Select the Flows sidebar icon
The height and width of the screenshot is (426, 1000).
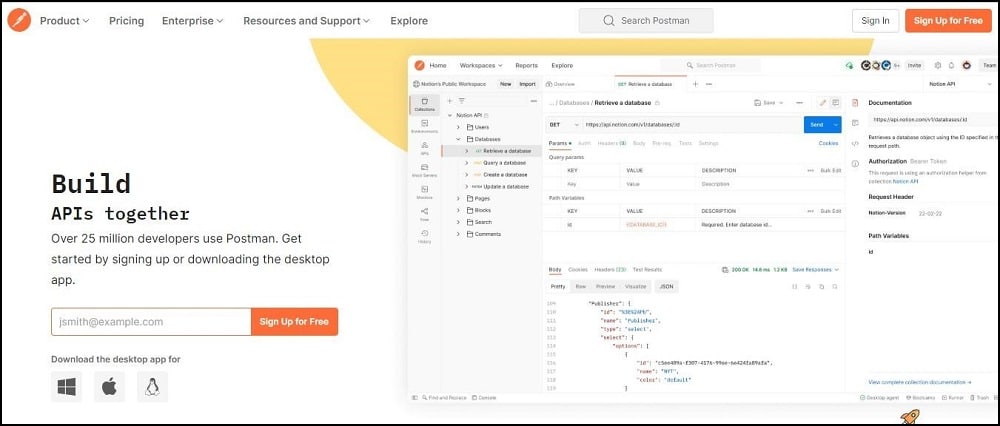[x=425, y=214]
